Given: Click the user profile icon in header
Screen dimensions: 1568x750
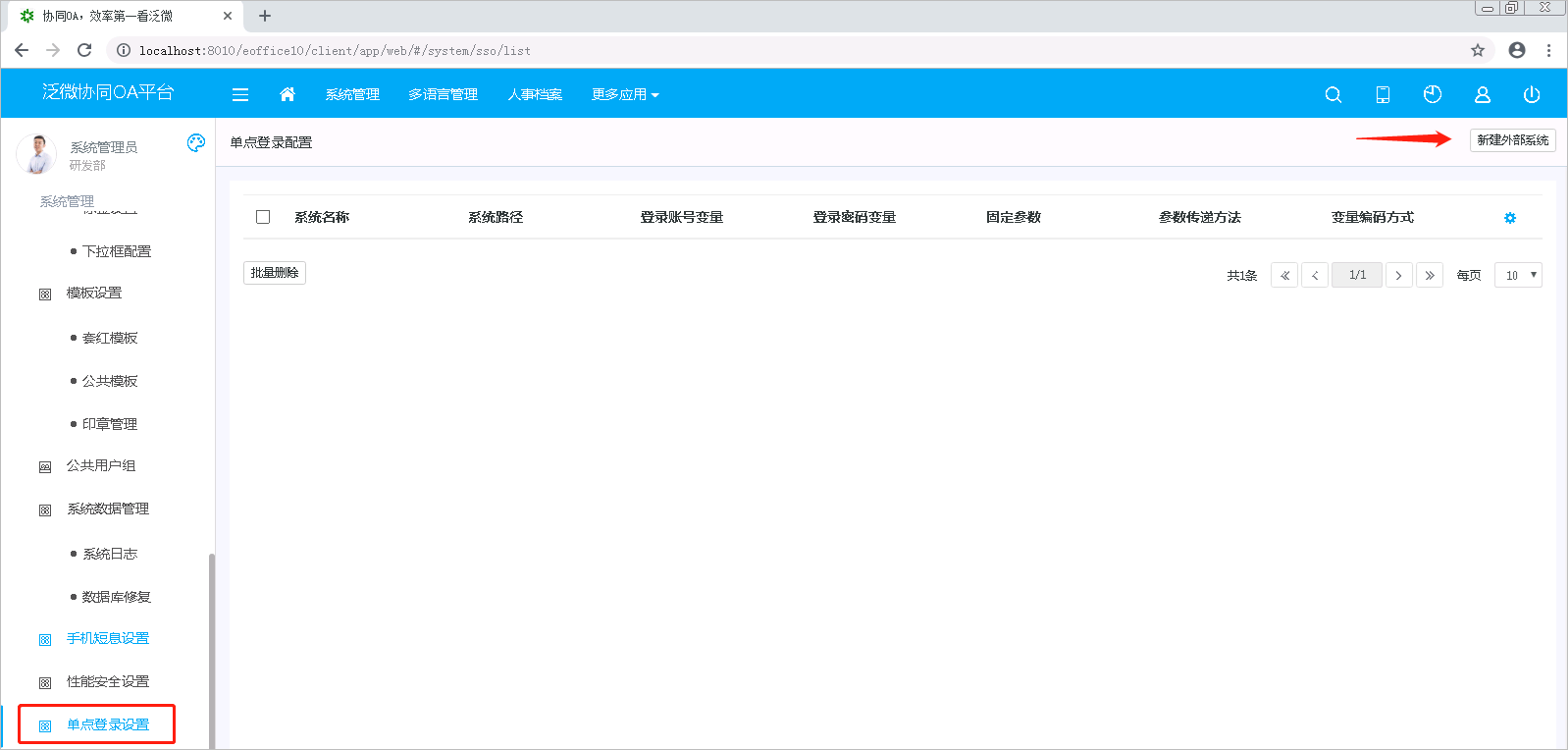Looking at the screenshot, I should (x=1483, y=94).
